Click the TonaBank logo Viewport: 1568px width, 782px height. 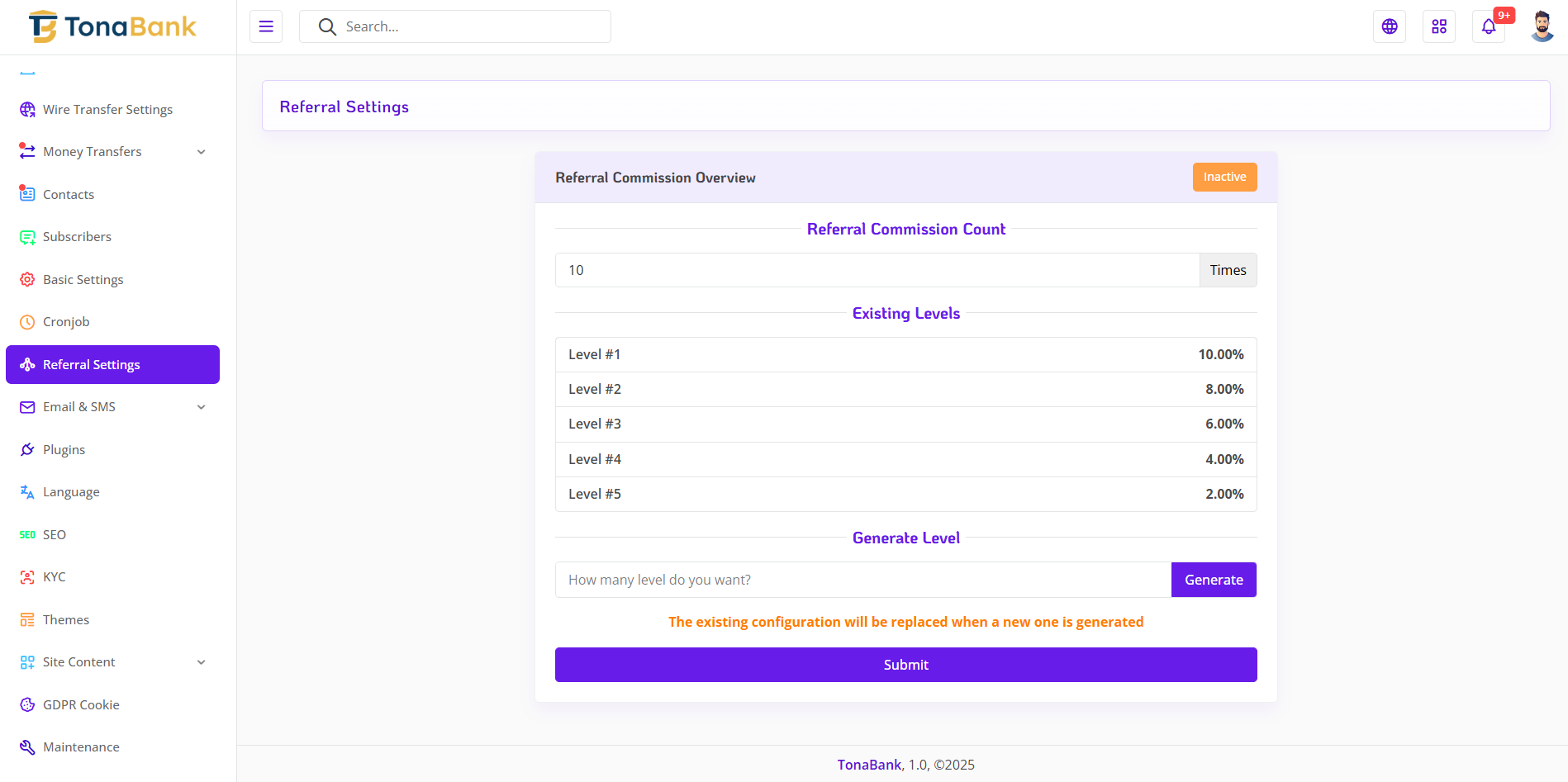coord(113,26)
